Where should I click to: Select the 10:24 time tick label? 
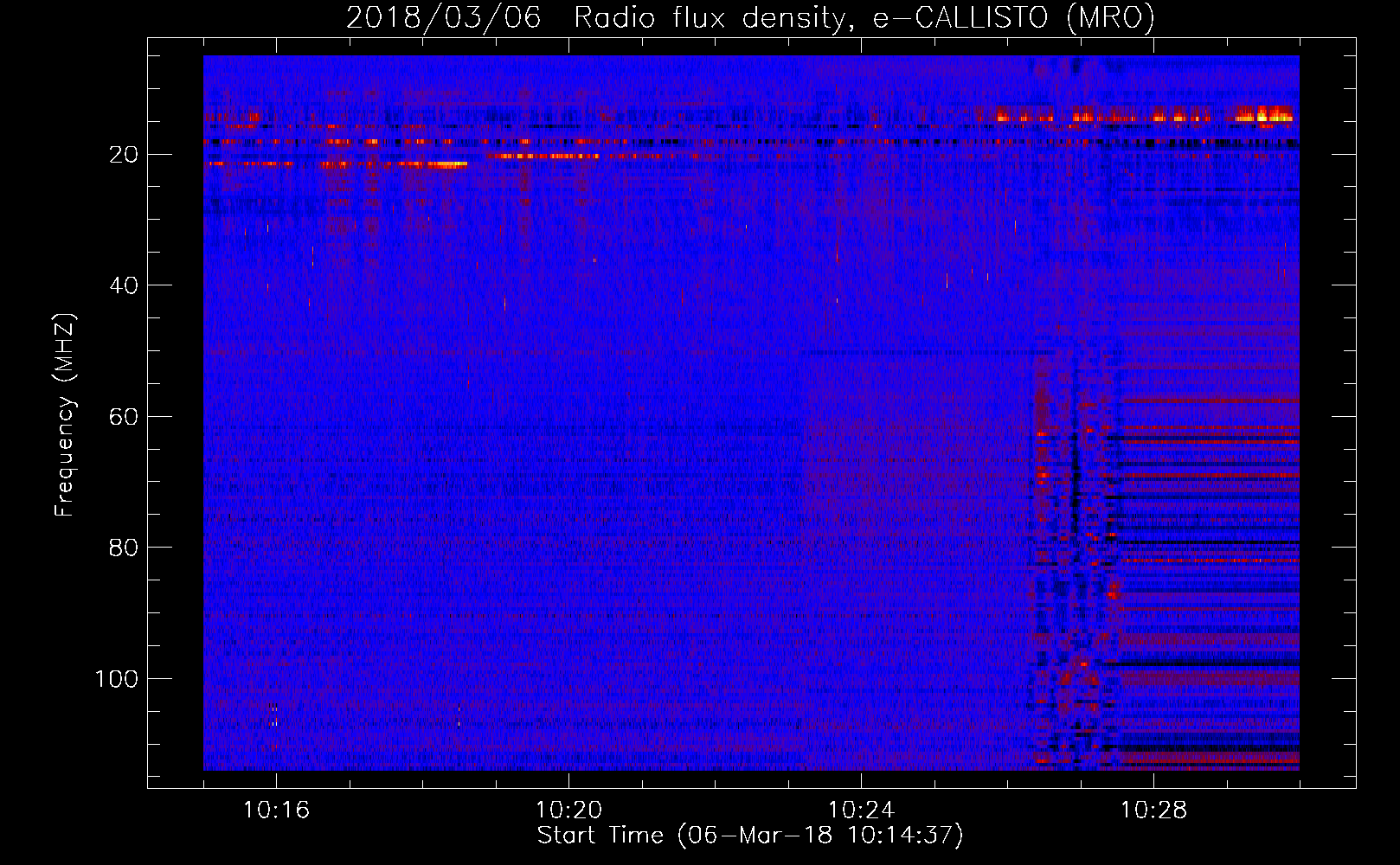click(x=861, y=810)
